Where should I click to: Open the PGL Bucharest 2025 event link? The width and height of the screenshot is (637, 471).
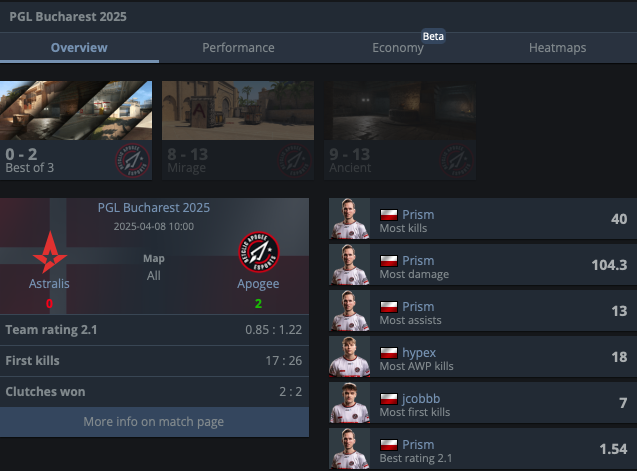coord(154,208)
